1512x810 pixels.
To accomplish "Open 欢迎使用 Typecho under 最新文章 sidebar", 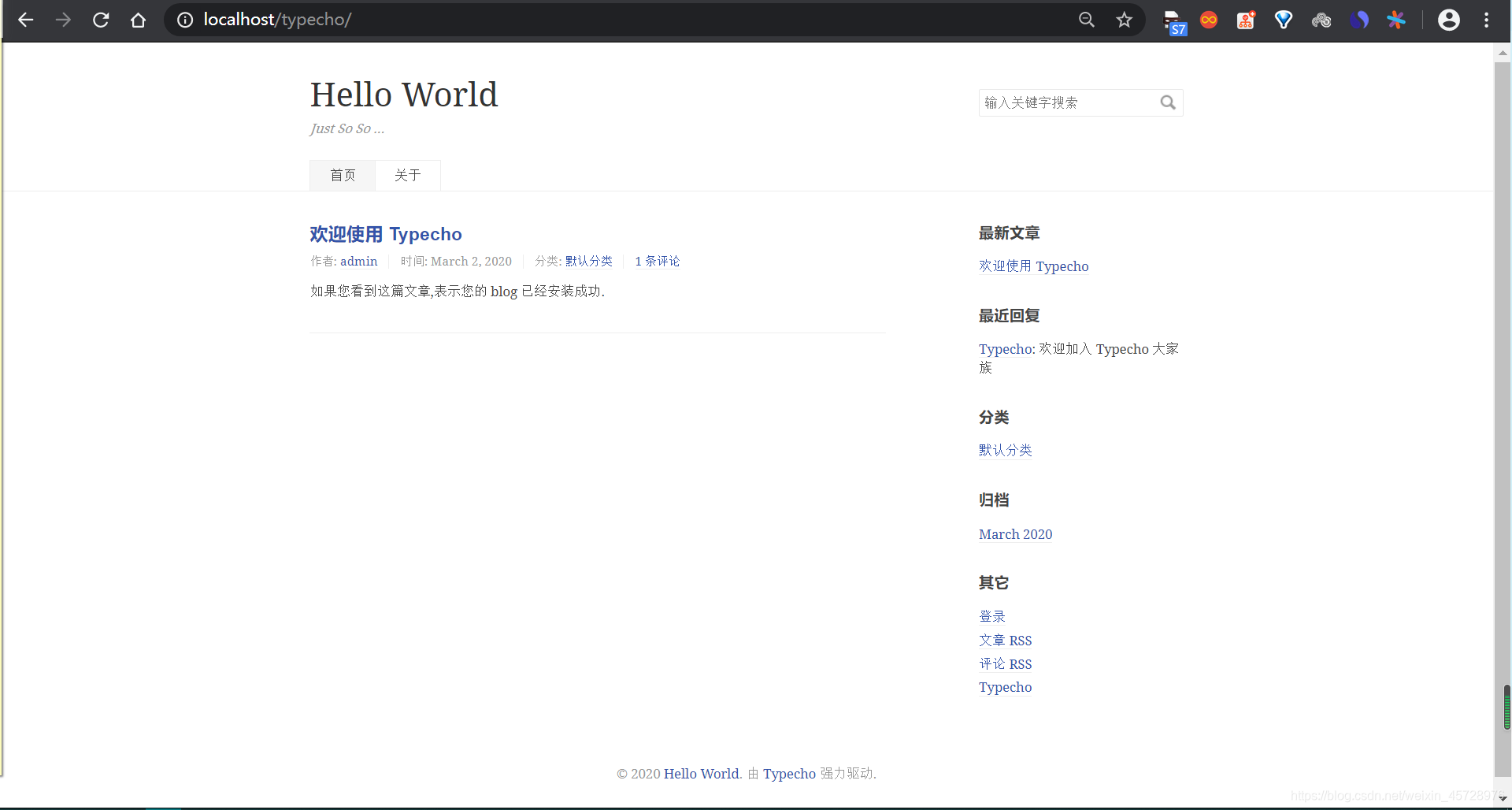I will pos(1034,266).
